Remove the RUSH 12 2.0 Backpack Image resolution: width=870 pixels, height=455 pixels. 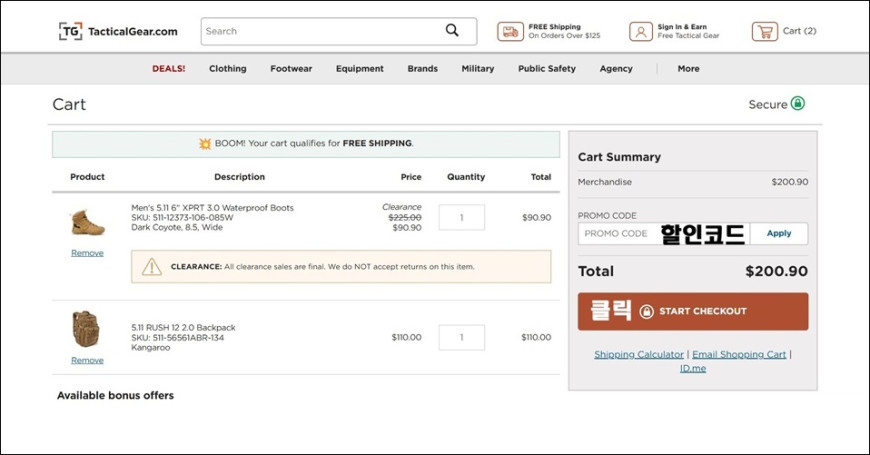coord(87,361)
